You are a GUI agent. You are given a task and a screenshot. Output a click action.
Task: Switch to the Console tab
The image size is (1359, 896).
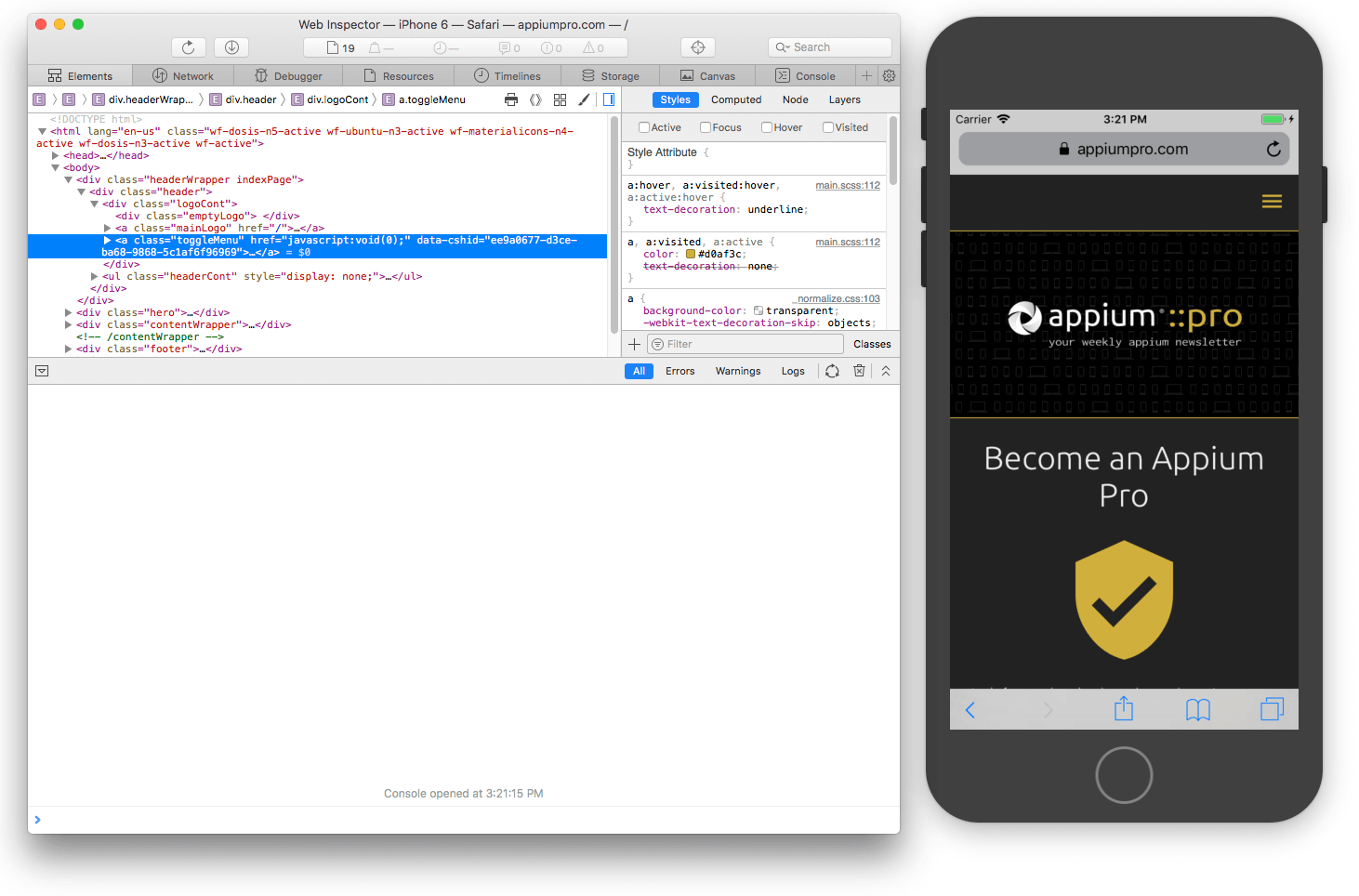[805, 76]
